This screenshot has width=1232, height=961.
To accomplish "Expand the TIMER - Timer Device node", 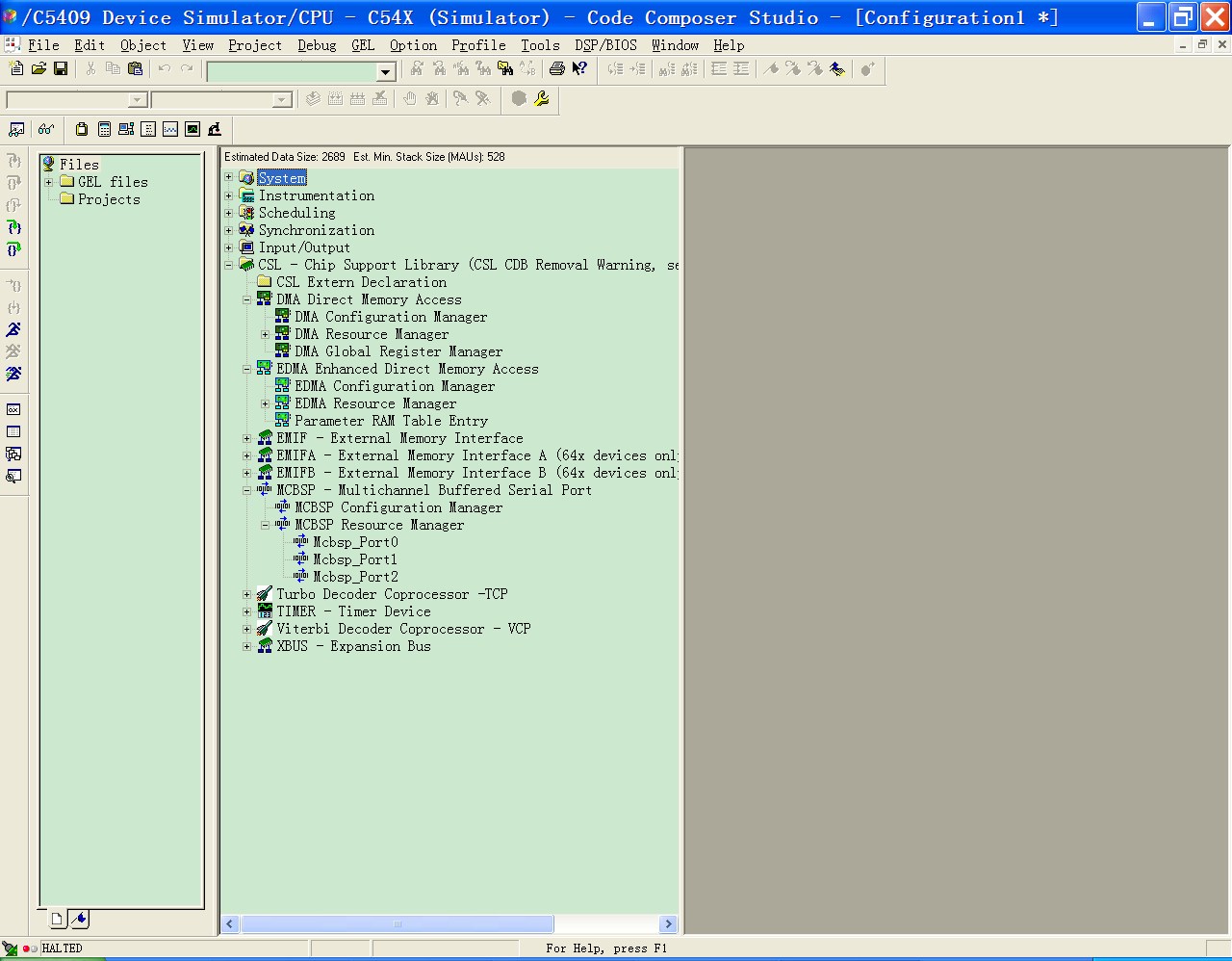I will point(246,611).
